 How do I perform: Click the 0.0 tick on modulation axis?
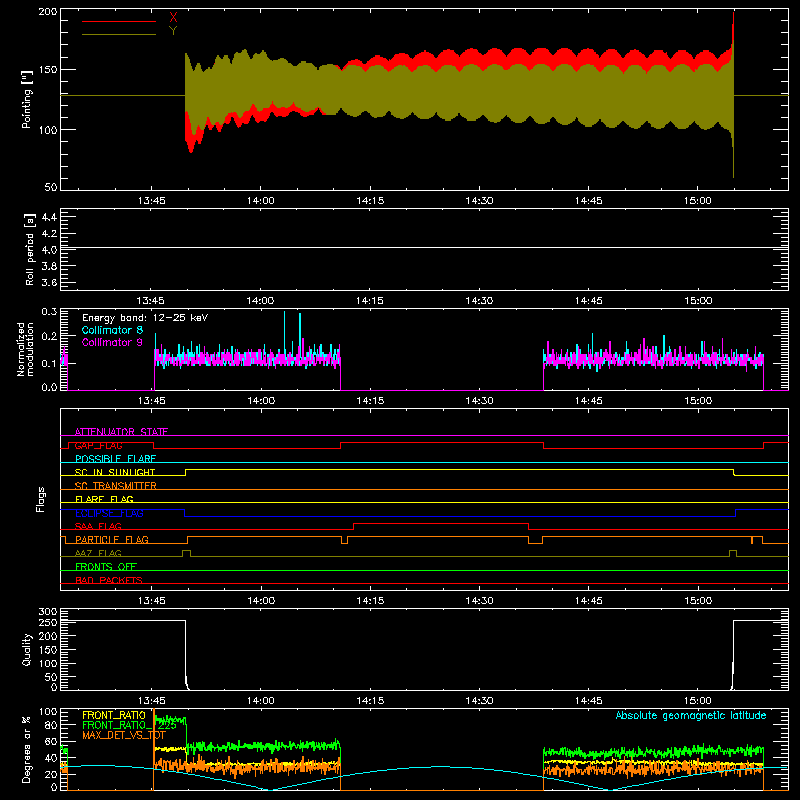(x=49, y=387)
